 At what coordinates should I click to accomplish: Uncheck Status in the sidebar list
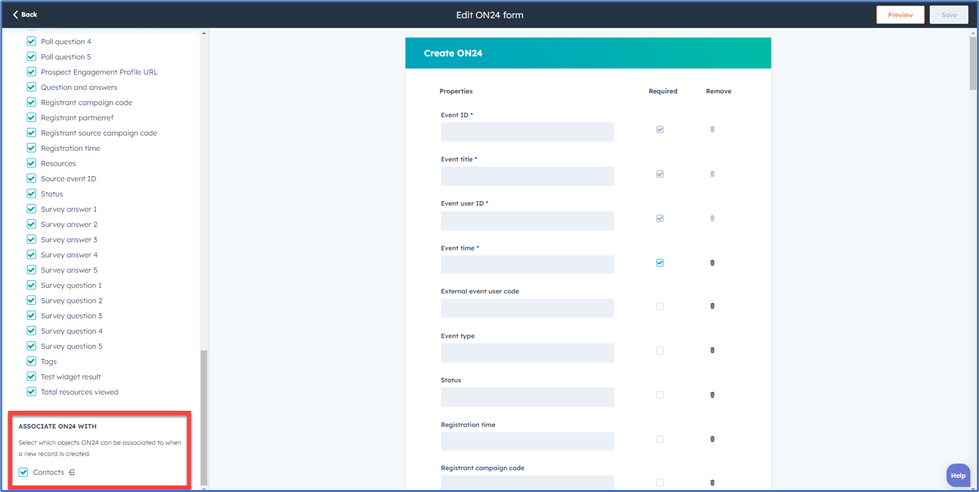click(x=31, y=194)
